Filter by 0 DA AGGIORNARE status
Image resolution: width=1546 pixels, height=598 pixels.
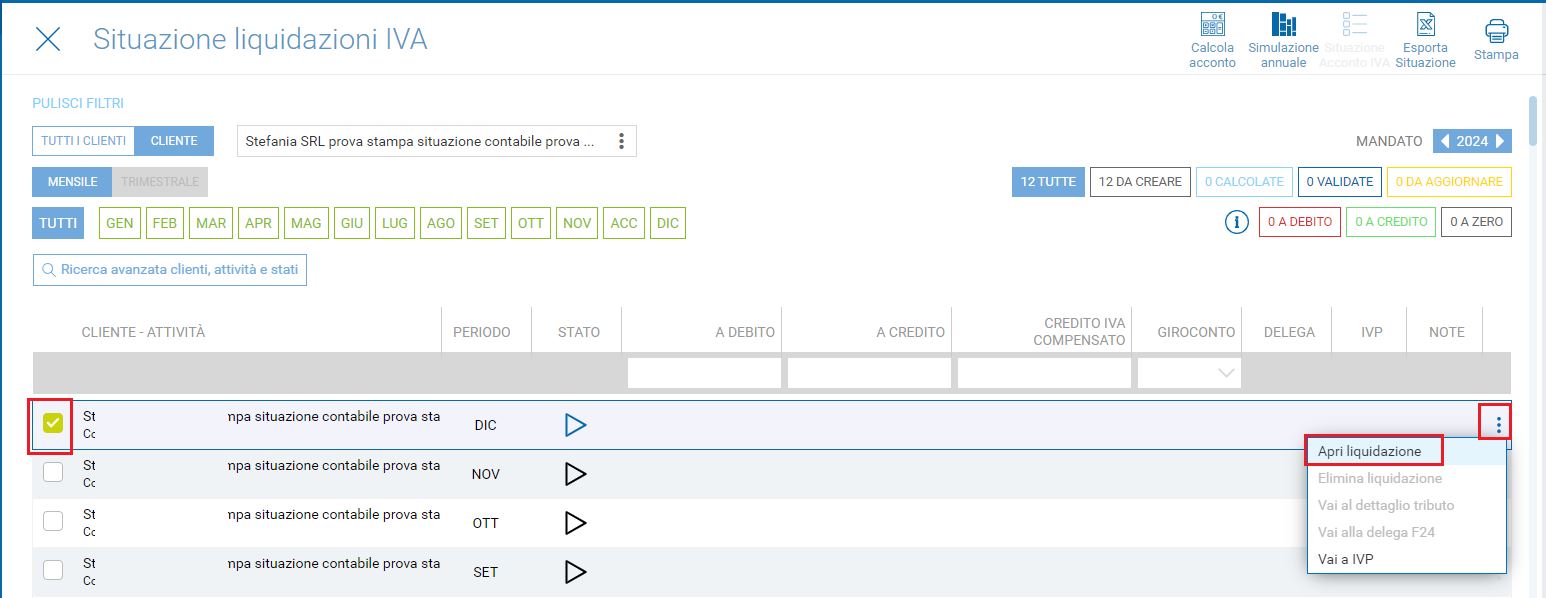(1449, 182)
